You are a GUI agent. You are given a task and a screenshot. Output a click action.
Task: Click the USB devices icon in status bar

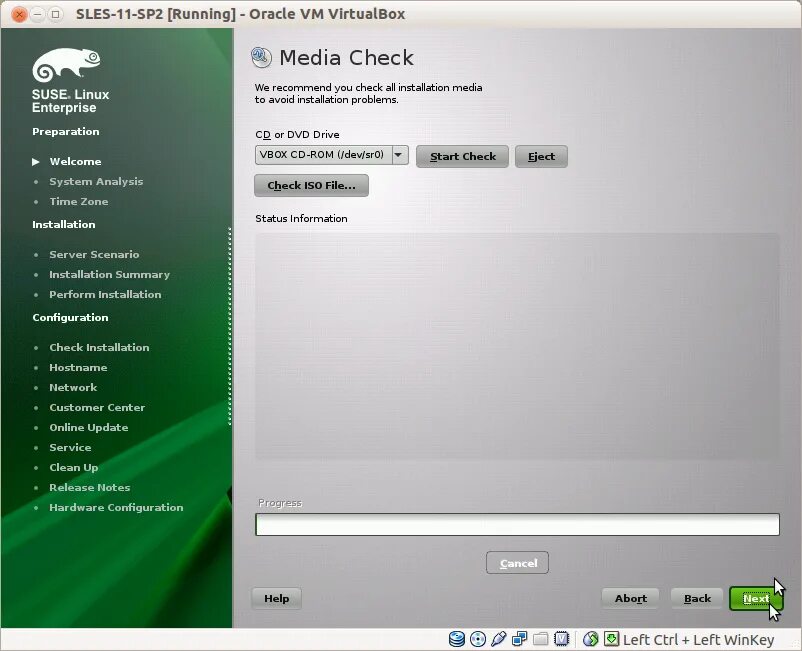(x=498, y=639)
